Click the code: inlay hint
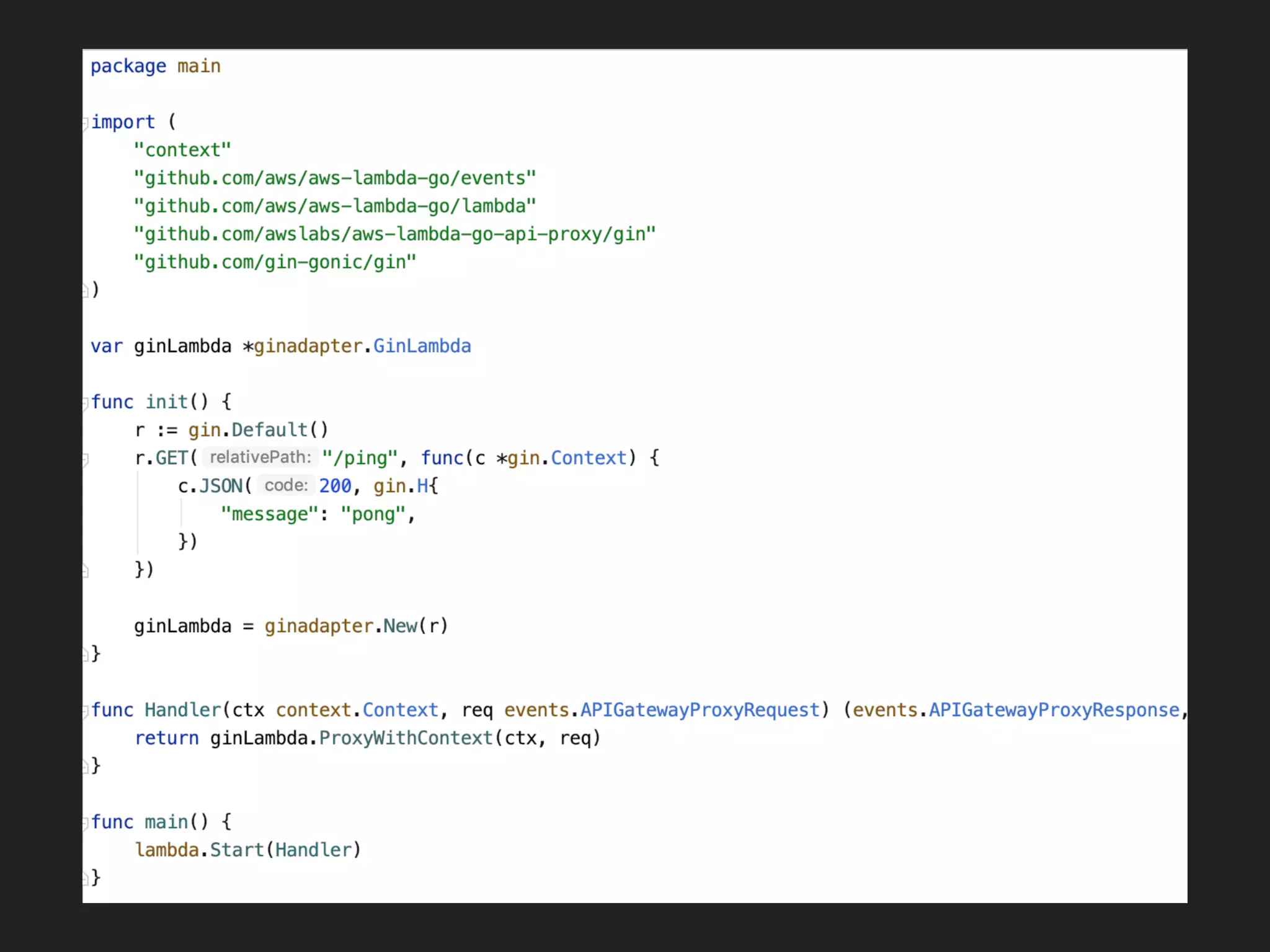Viewport: 1270px width, 952px height. pyautogui.click(x=286, y=485)
